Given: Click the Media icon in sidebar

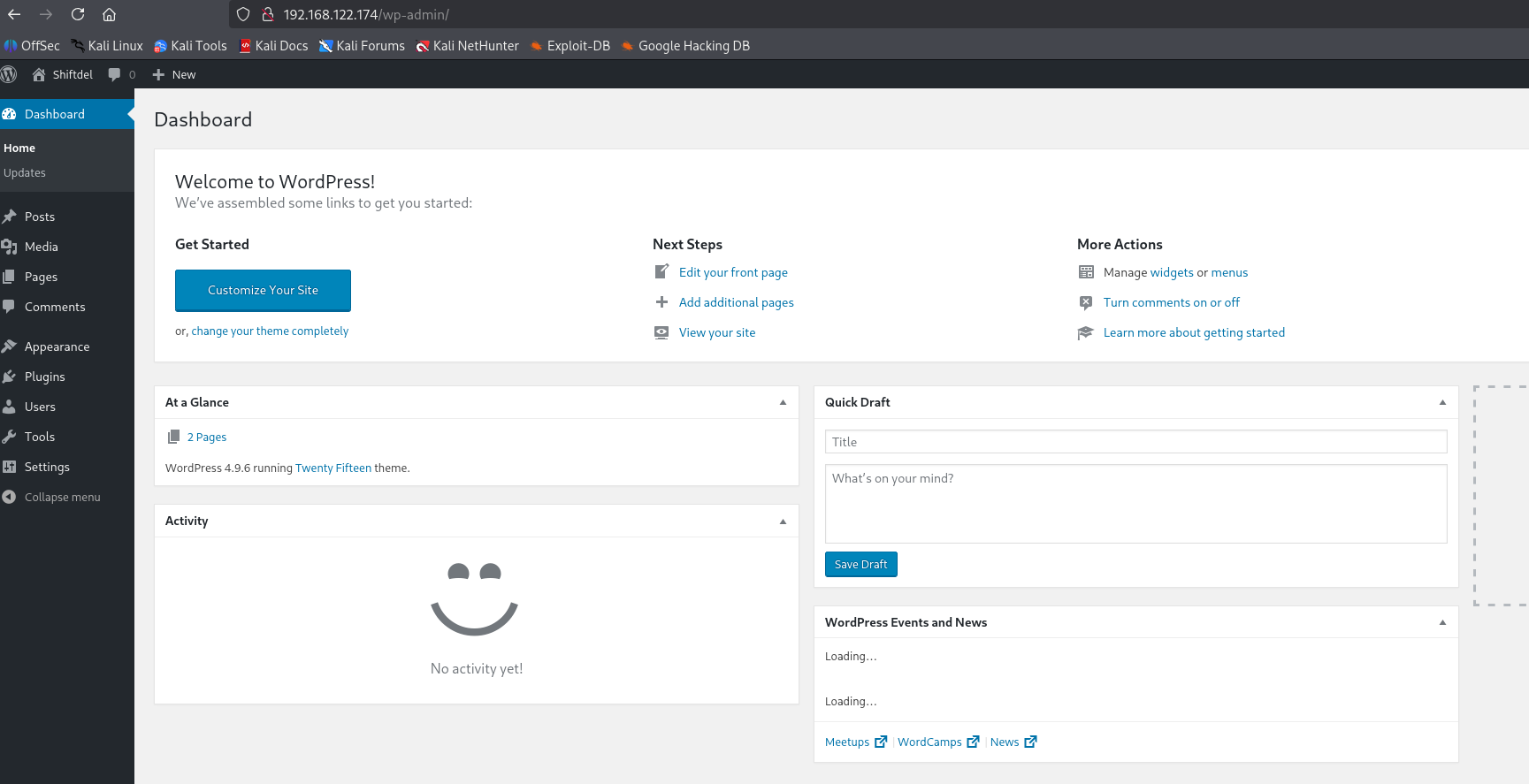Looking at the screenshot, I should pyautogui.click(x=9, y=247).
